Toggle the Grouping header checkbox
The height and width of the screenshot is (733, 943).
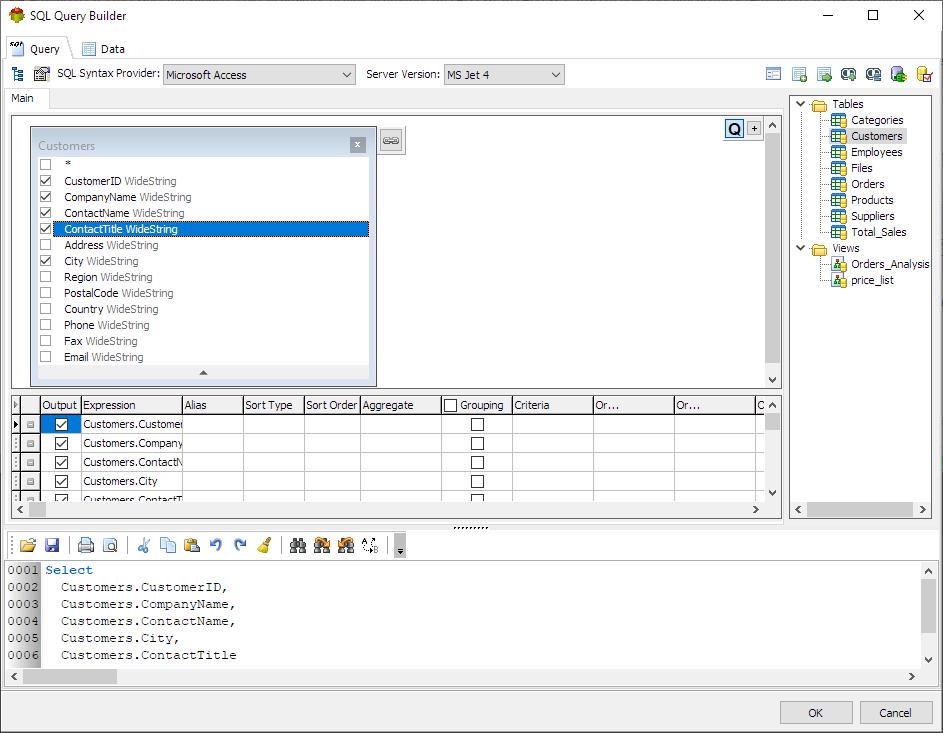point(450,405)
